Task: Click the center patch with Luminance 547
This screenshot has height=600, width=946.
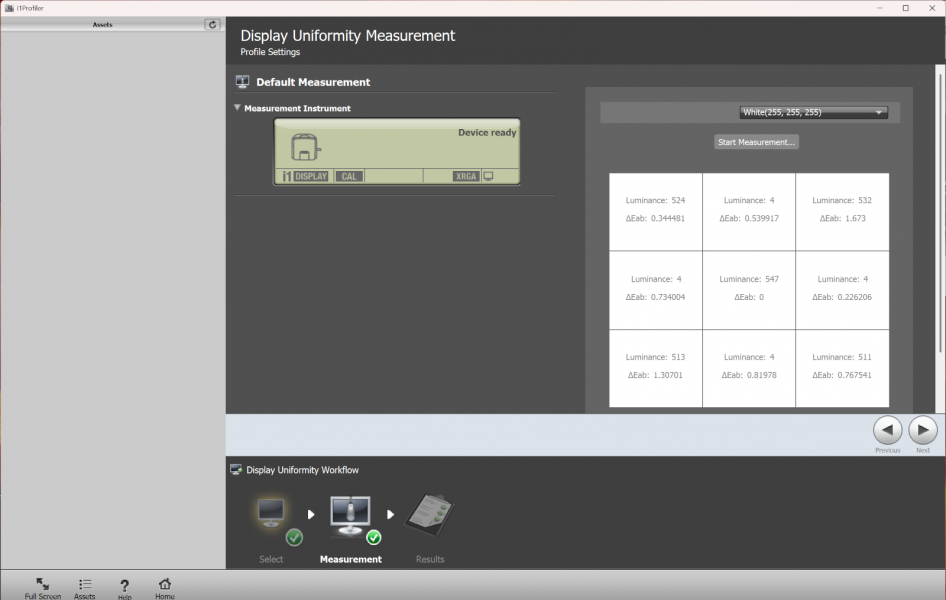Action: tap(749, 290)
